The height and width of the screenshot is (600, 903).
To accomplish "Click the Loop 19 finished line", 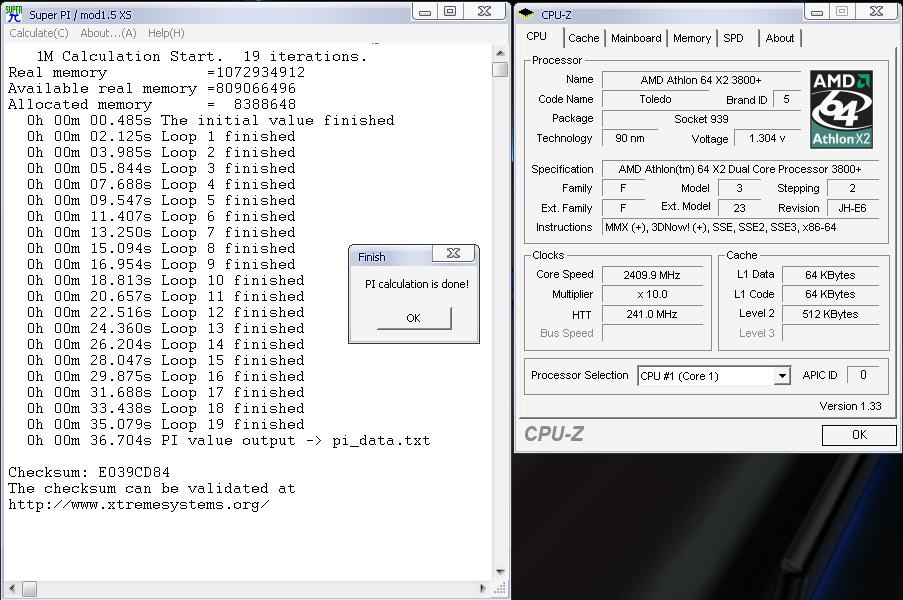I will pyautogui.click(x=165, y=425).
